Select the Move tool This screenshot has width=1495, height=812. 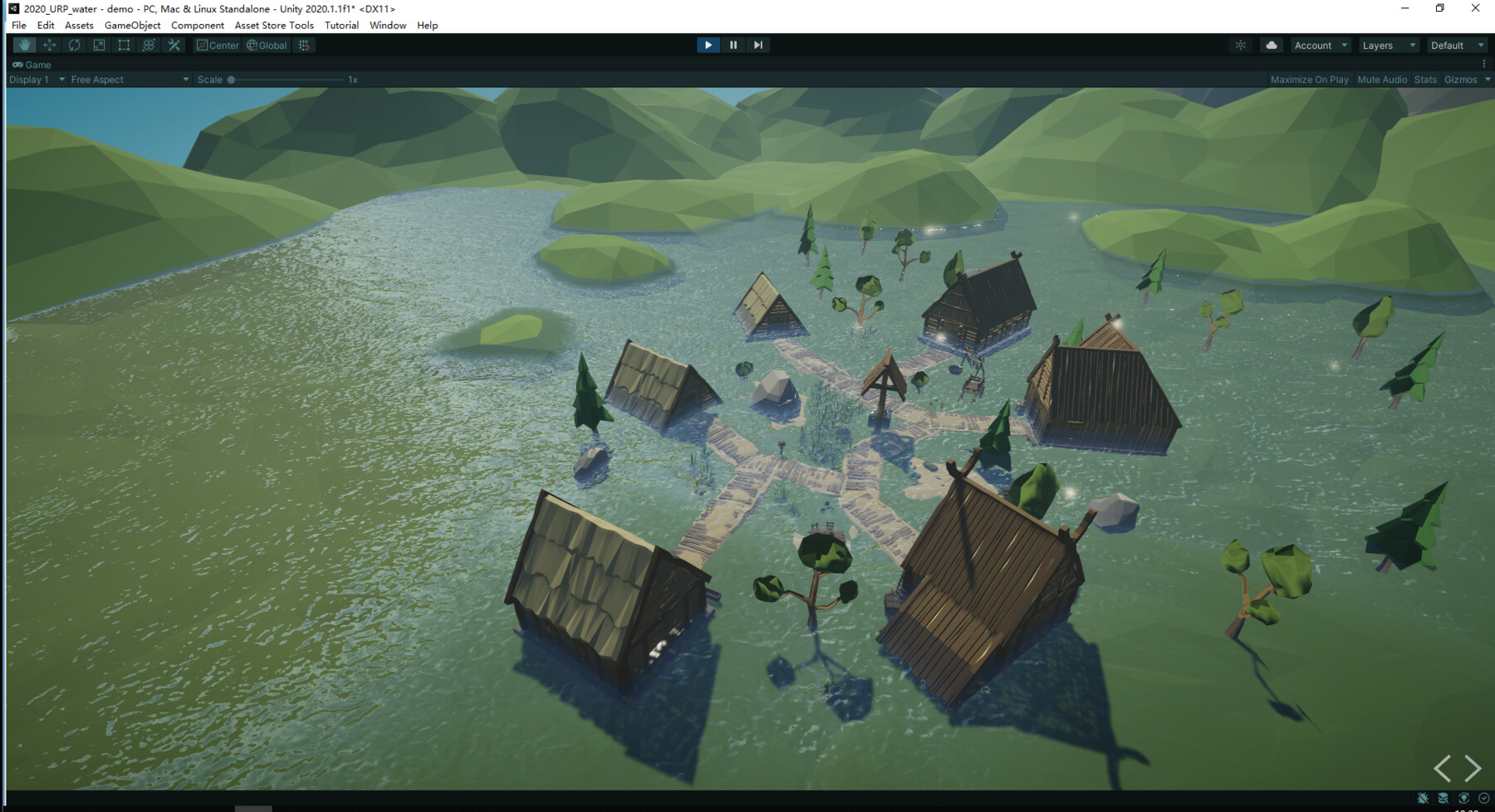click(x=49, y=45)
